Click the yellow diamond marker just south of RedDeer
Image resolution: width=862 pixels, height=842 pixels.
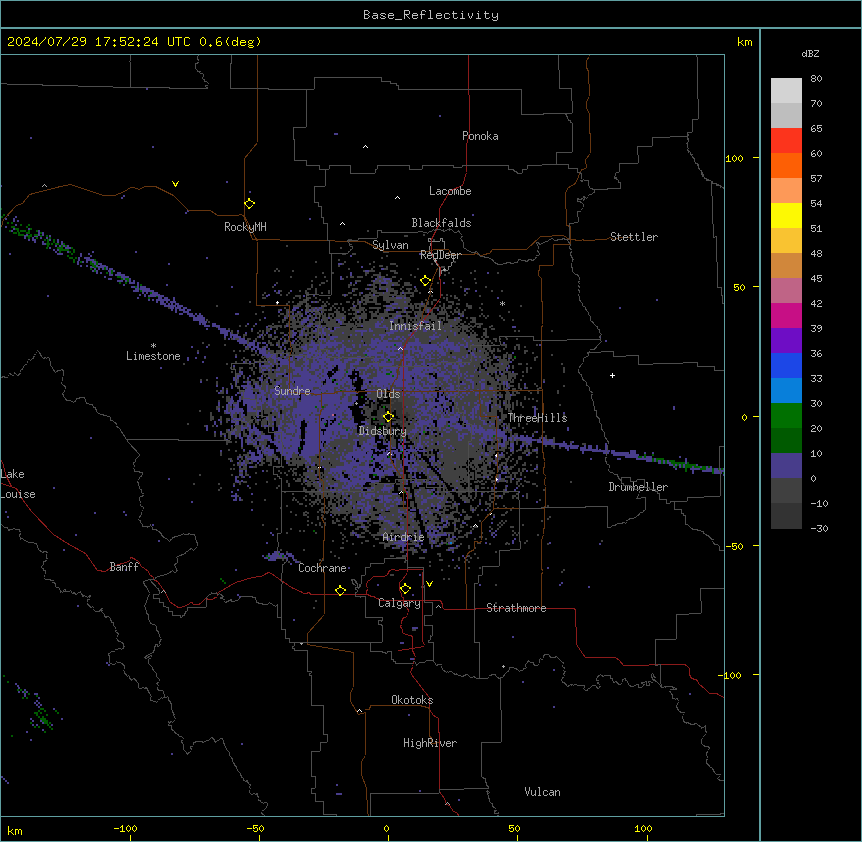coord(426,281)
